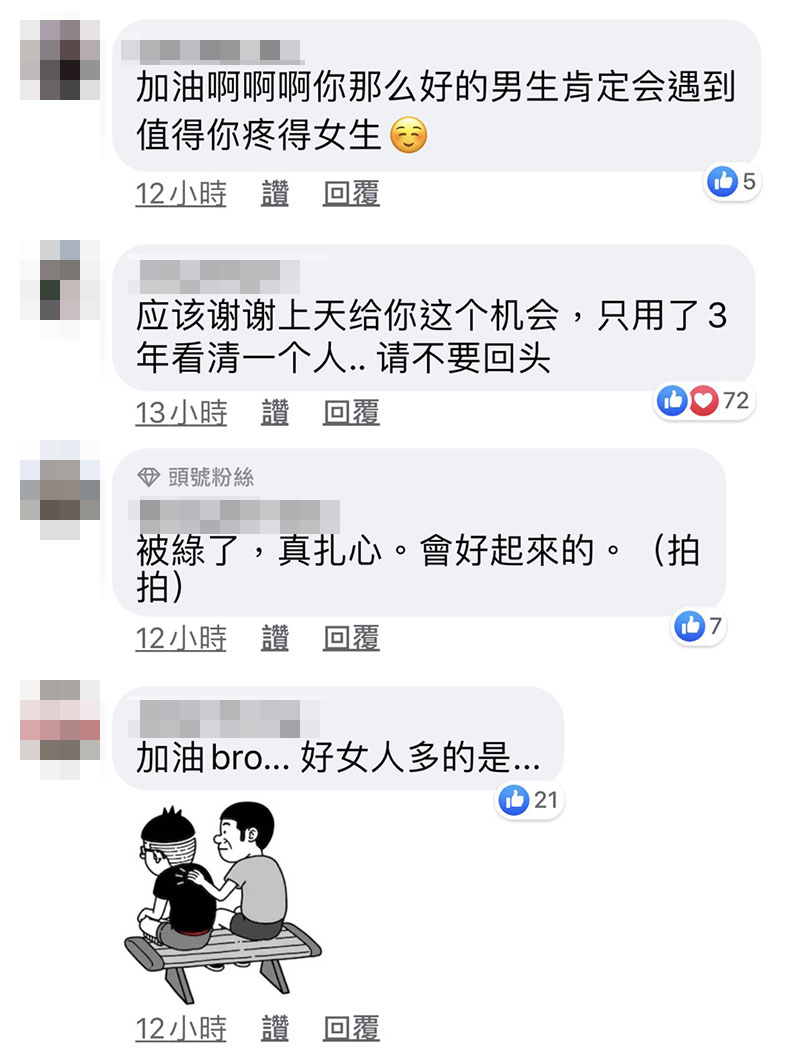Open the bench sticker image

point(223,902)
